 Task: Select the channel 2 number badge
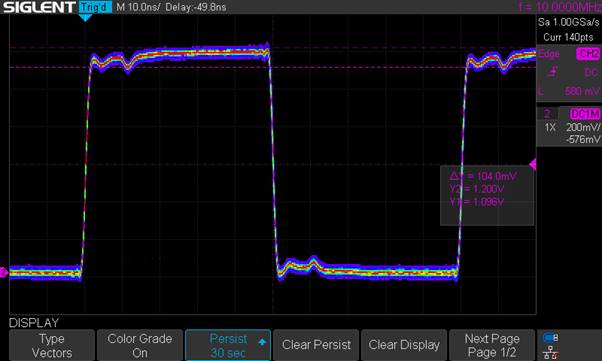[547, 114]
